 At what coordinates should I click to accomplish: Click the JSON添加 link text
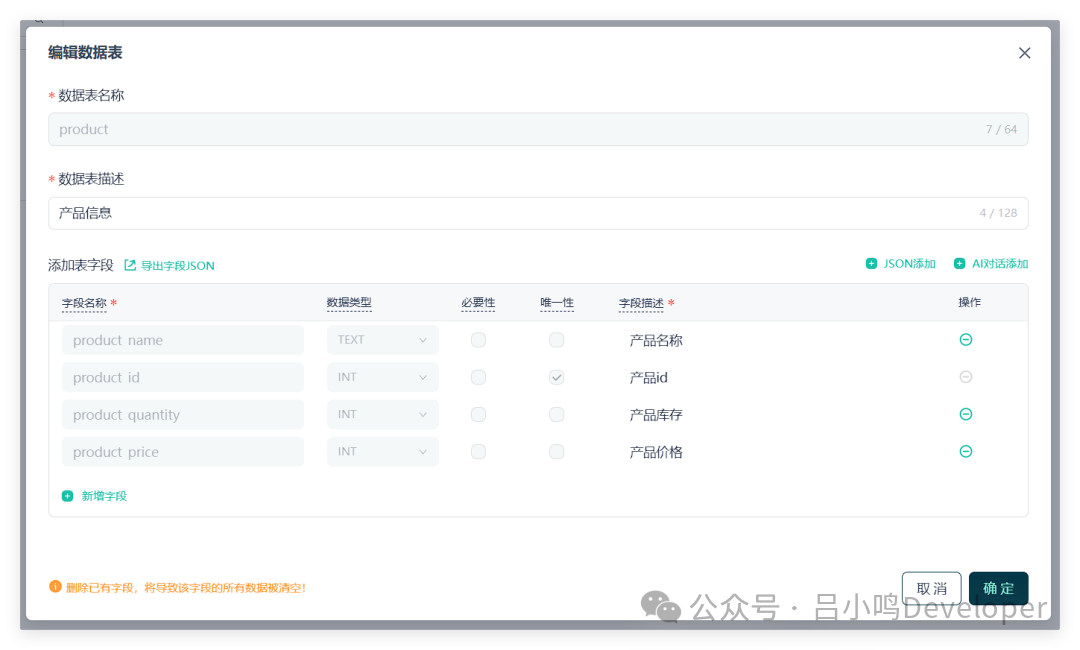(909, 264)
